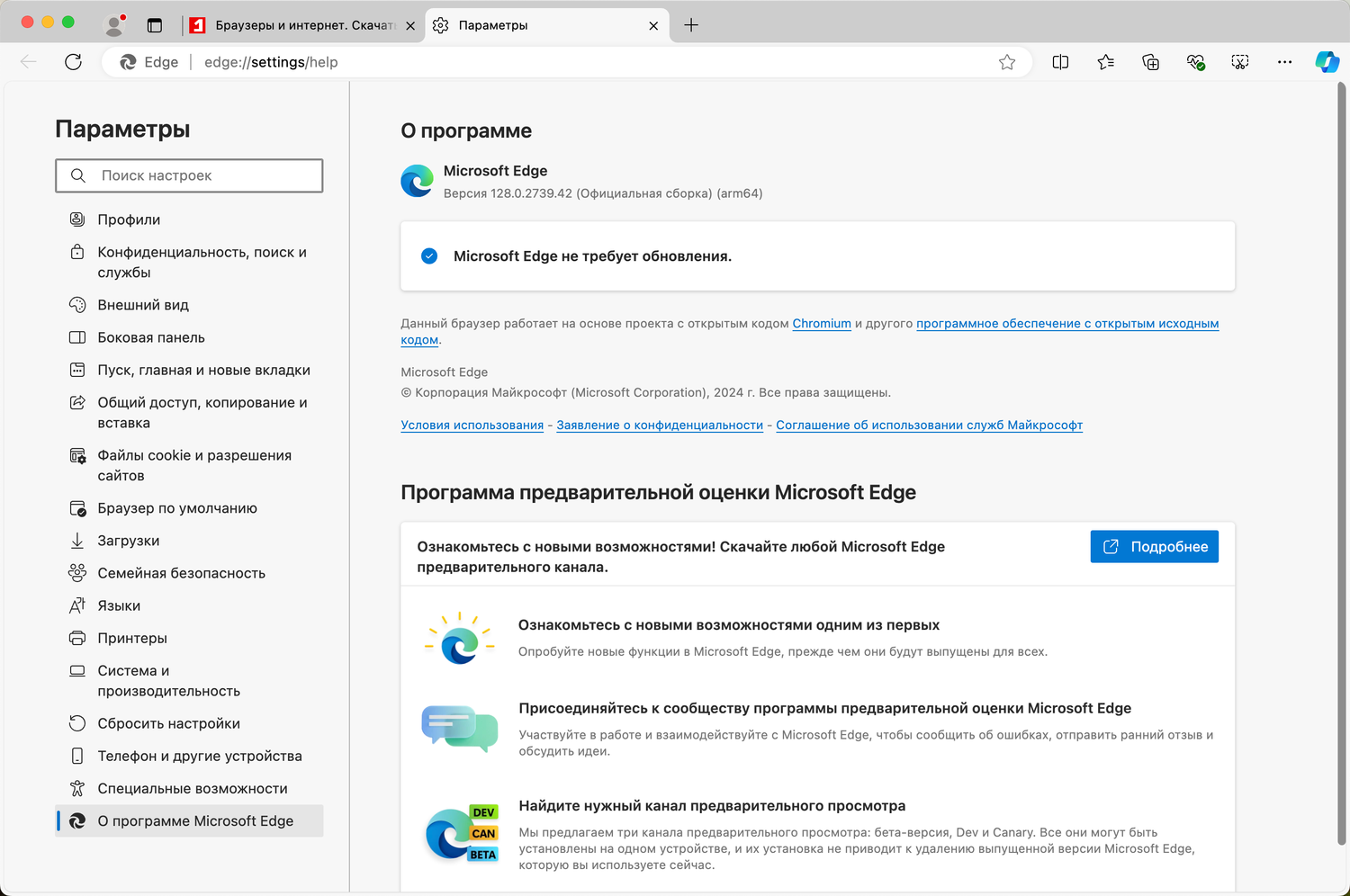This screenshot has height=896, width=1350.
Task: Open the three-dot Settings and more menu
Action: coord(1284,62)
